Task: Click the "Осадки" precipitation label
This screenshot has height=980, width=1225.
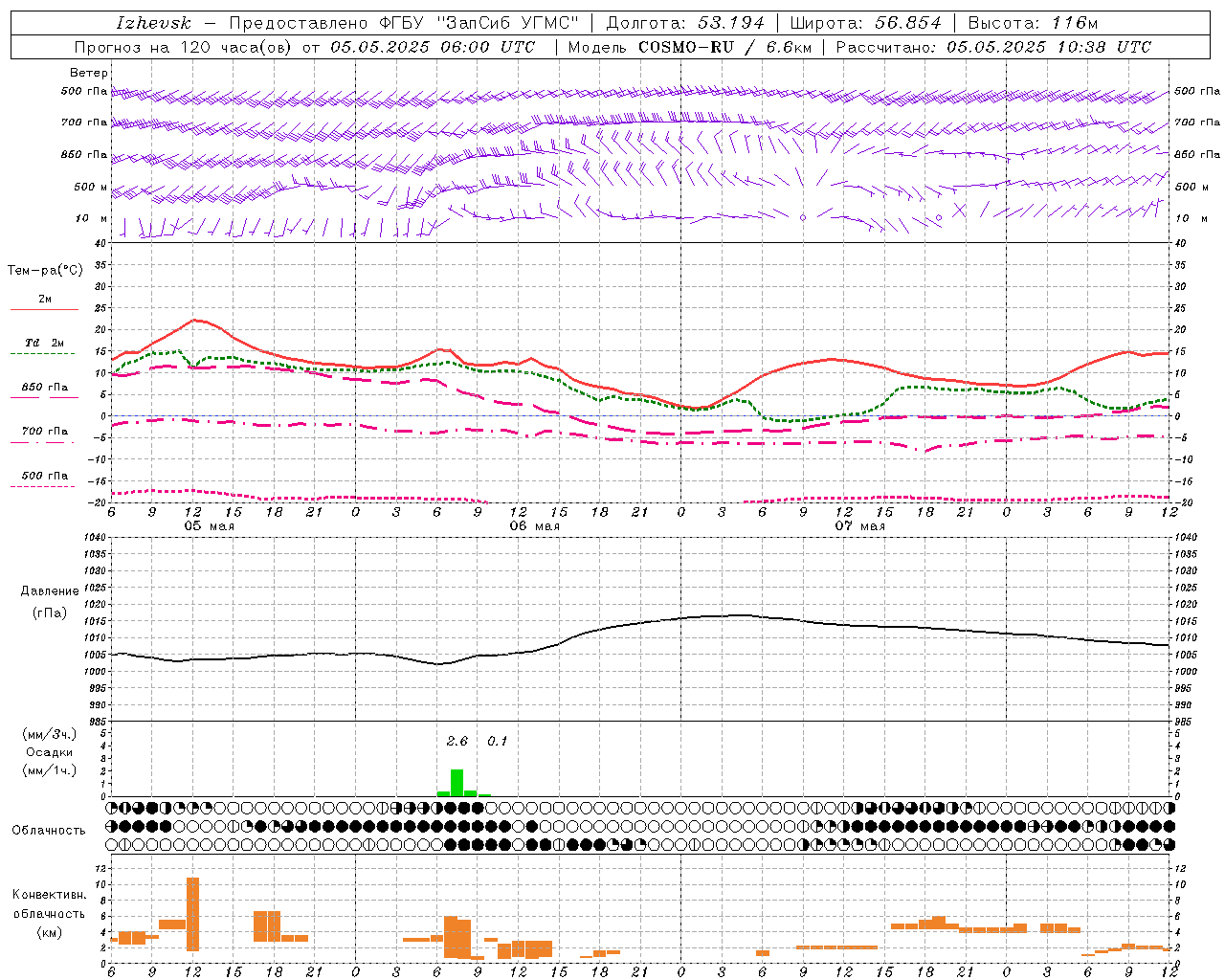Action: (50, 752)
